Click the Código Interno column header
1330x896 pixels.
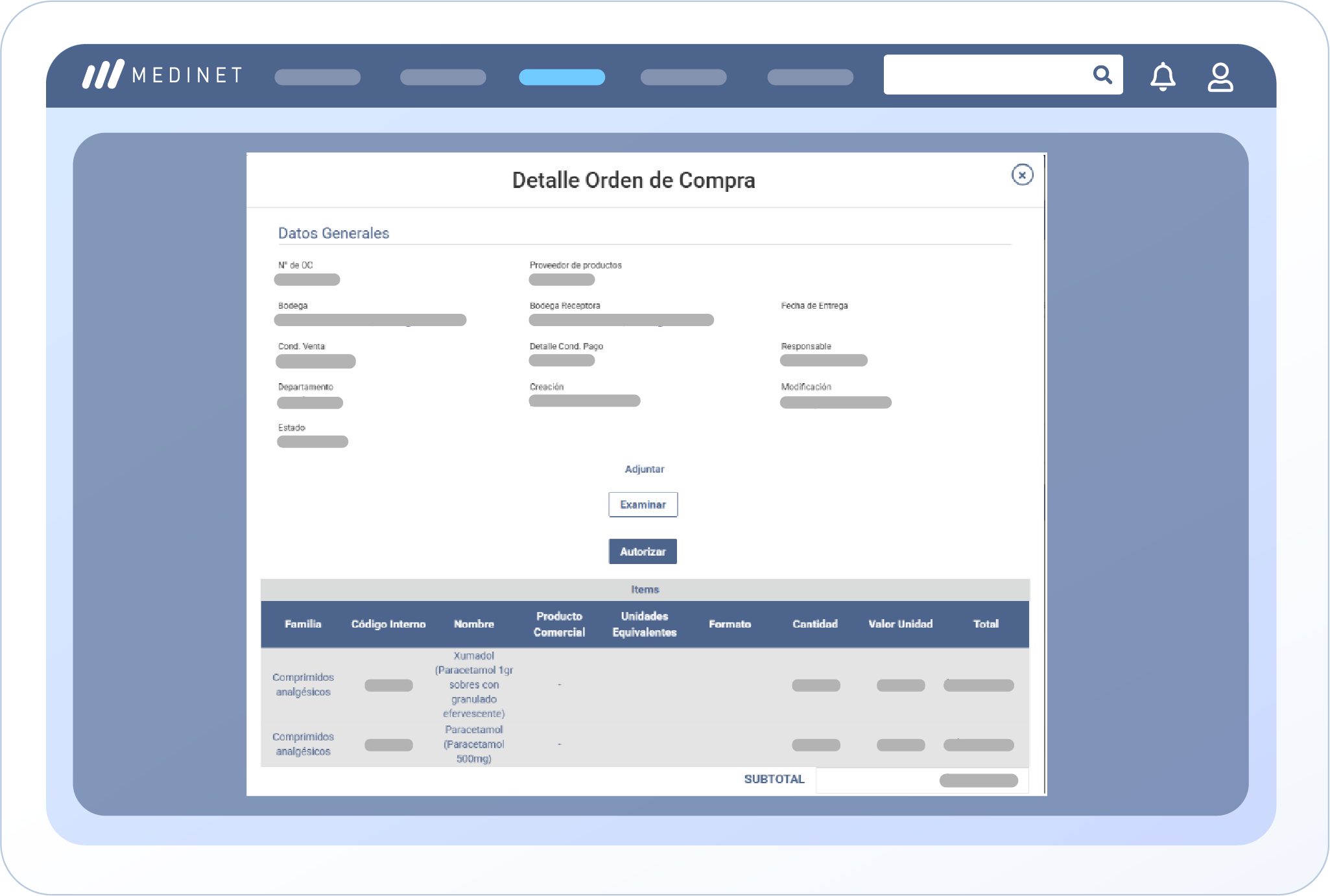tap(388, 624)
